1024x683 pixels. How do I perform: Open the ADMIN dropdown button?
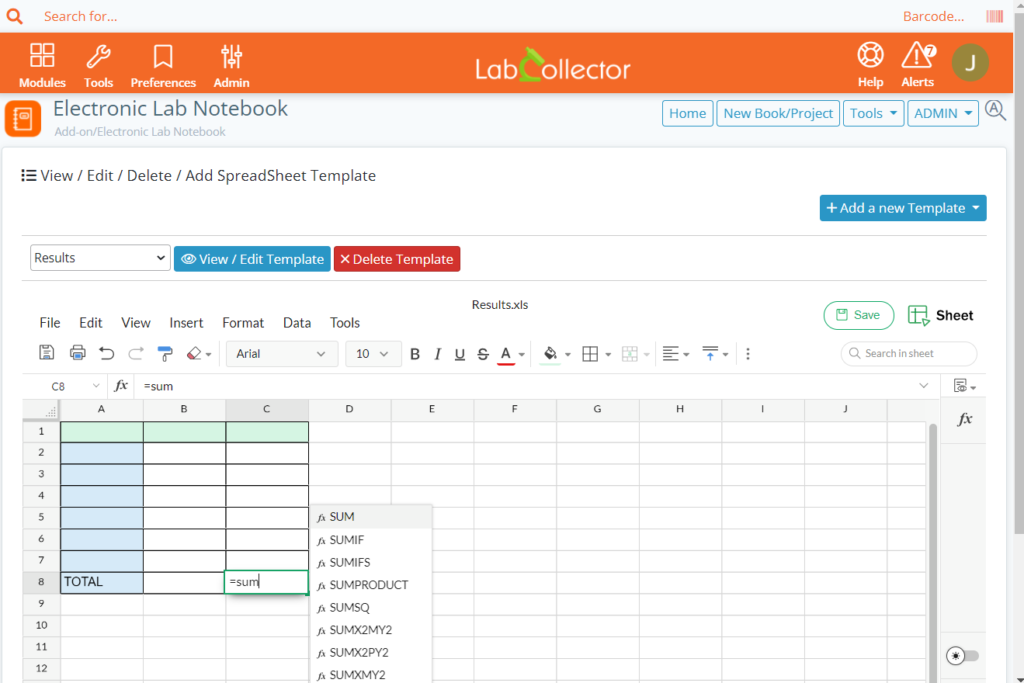(x=942, y=114)
